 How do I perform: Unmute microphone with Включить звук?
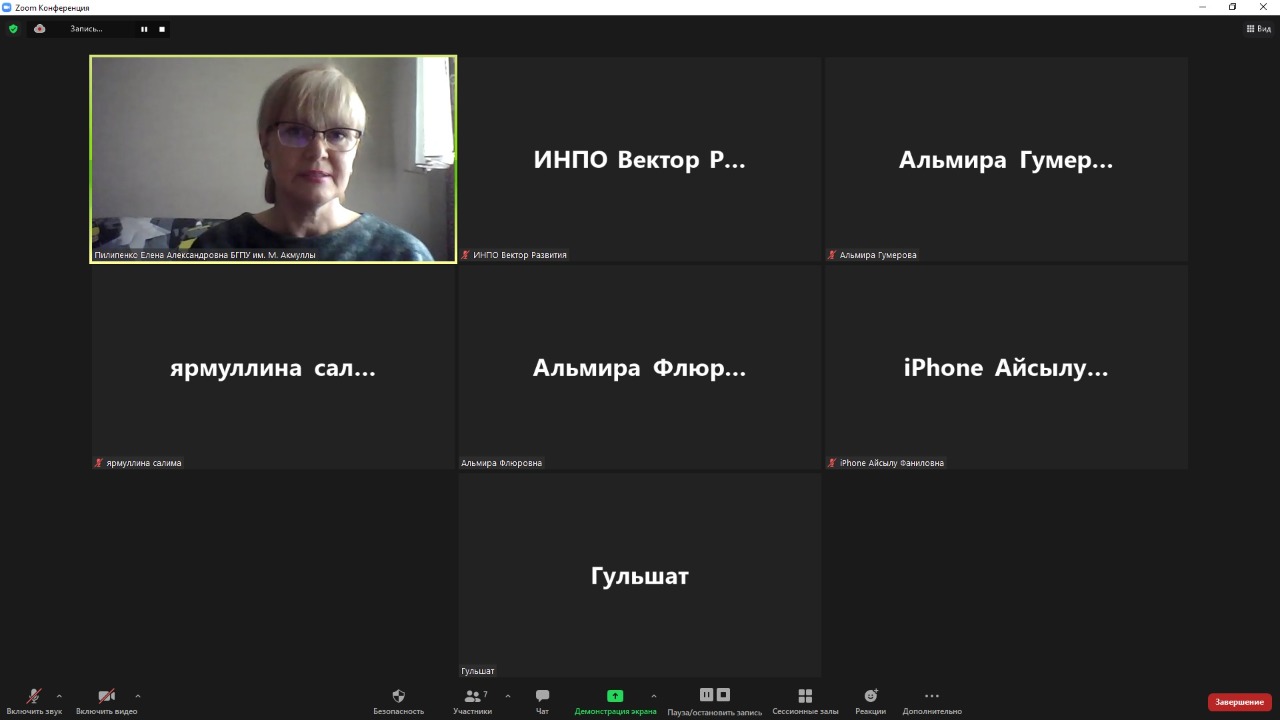[x=34, y=697]
